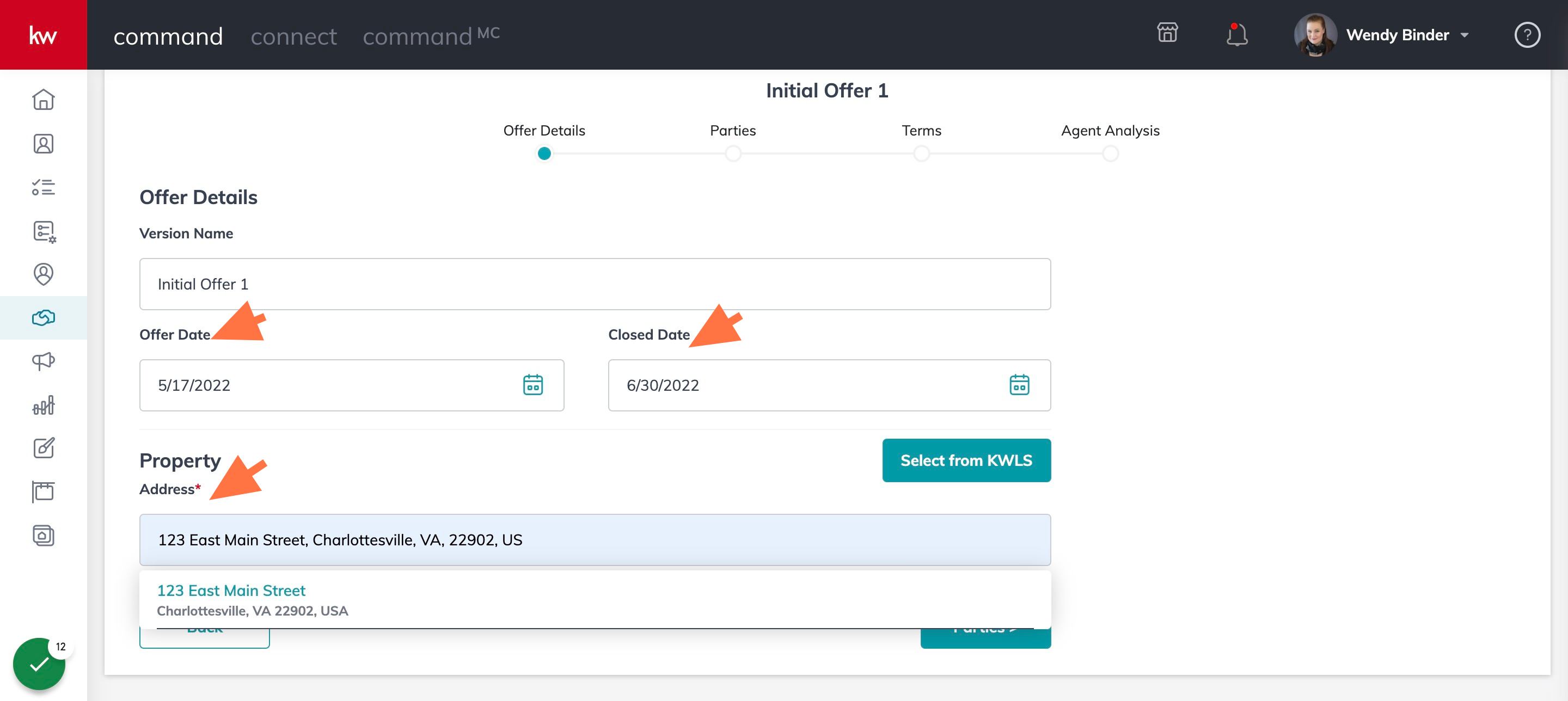Click the Version Name input field

pos(595,284)
